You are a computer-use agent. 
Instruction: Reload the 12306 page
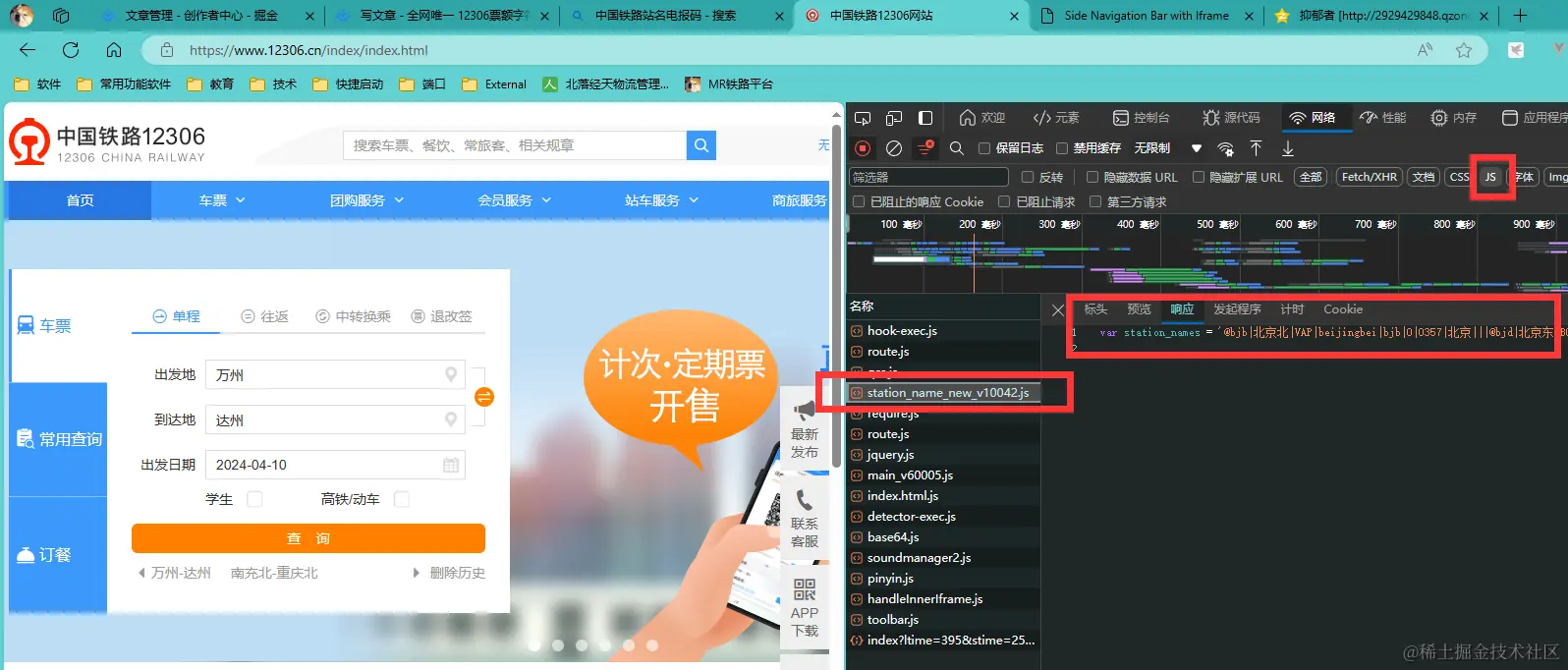pos(71,50)
